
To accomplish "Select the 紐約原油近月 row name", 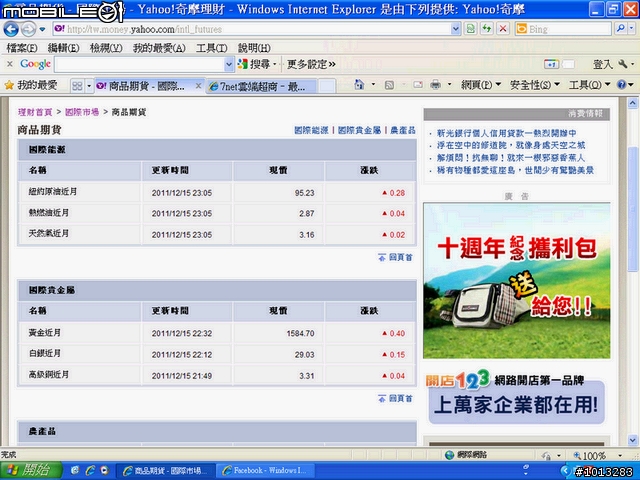I will pos(52,191).
